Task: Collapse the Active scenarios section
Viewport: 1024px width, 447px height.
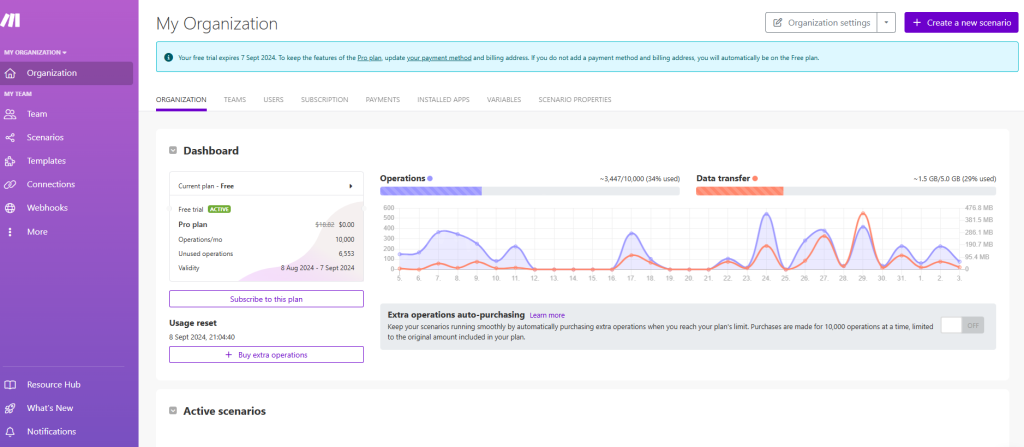Action: 173,411
